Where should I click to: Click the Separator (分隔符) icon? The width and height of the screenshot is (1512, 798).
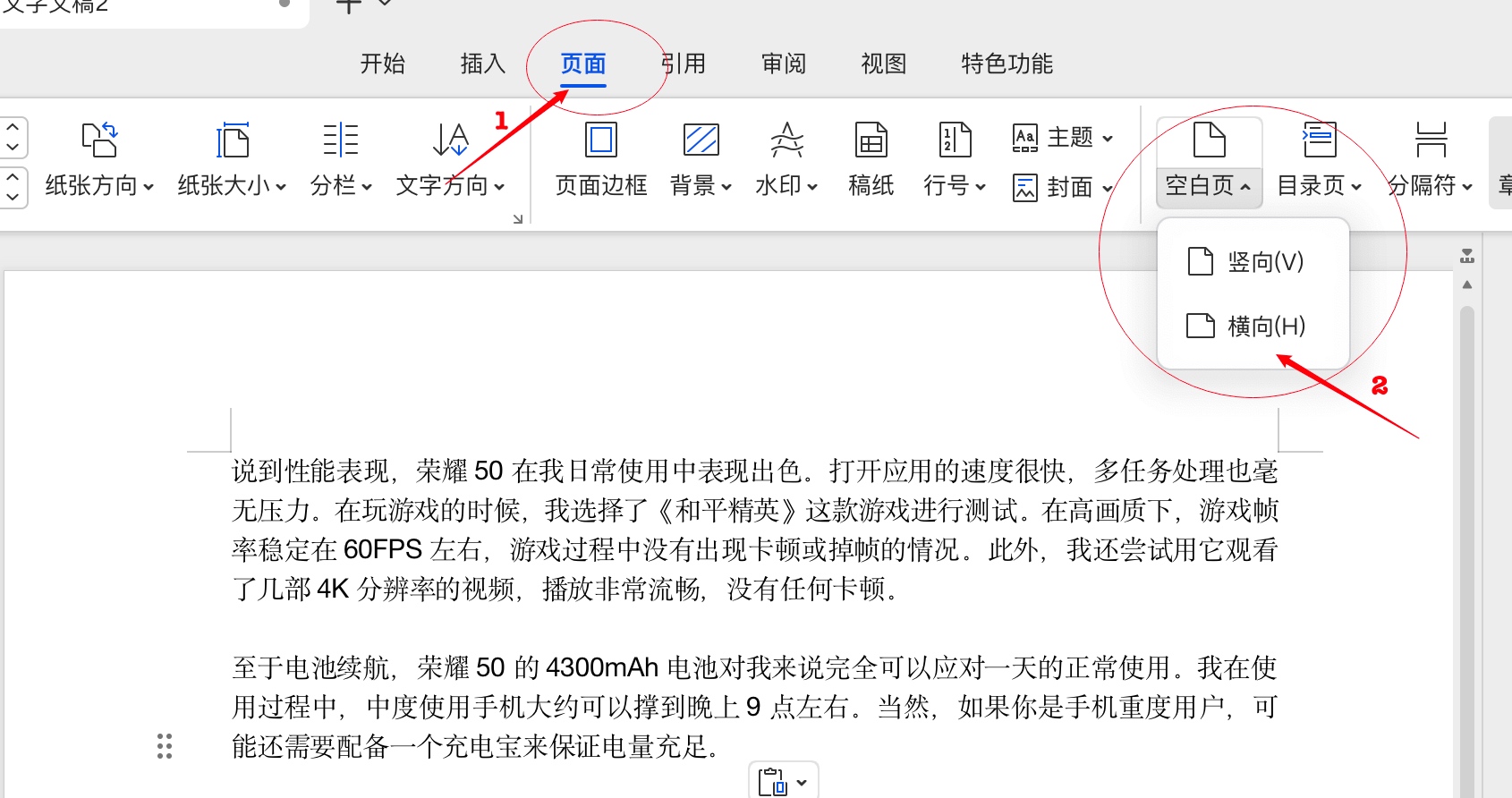(1431, 141)
